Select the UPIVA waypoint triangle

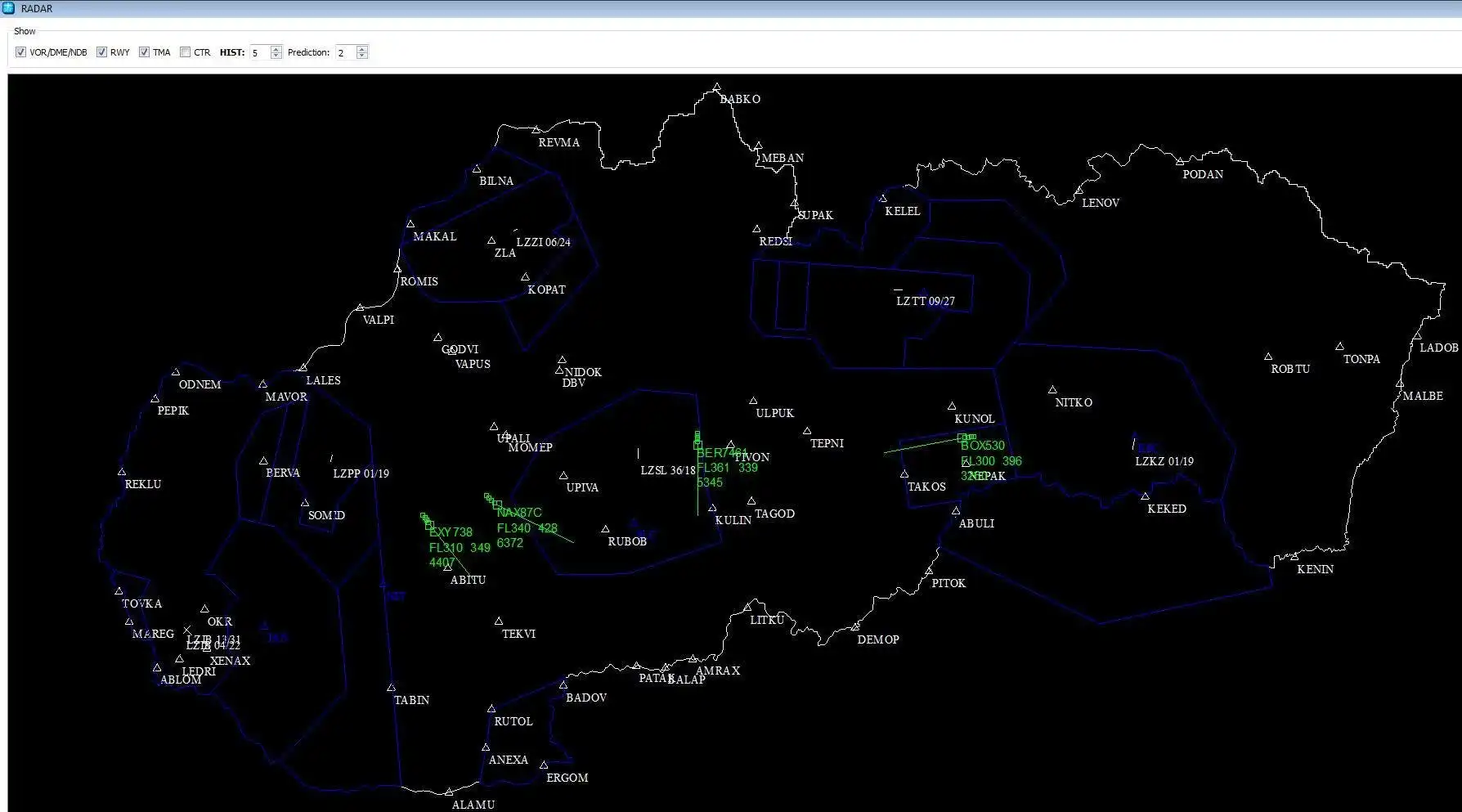click(x=563, y=475)
